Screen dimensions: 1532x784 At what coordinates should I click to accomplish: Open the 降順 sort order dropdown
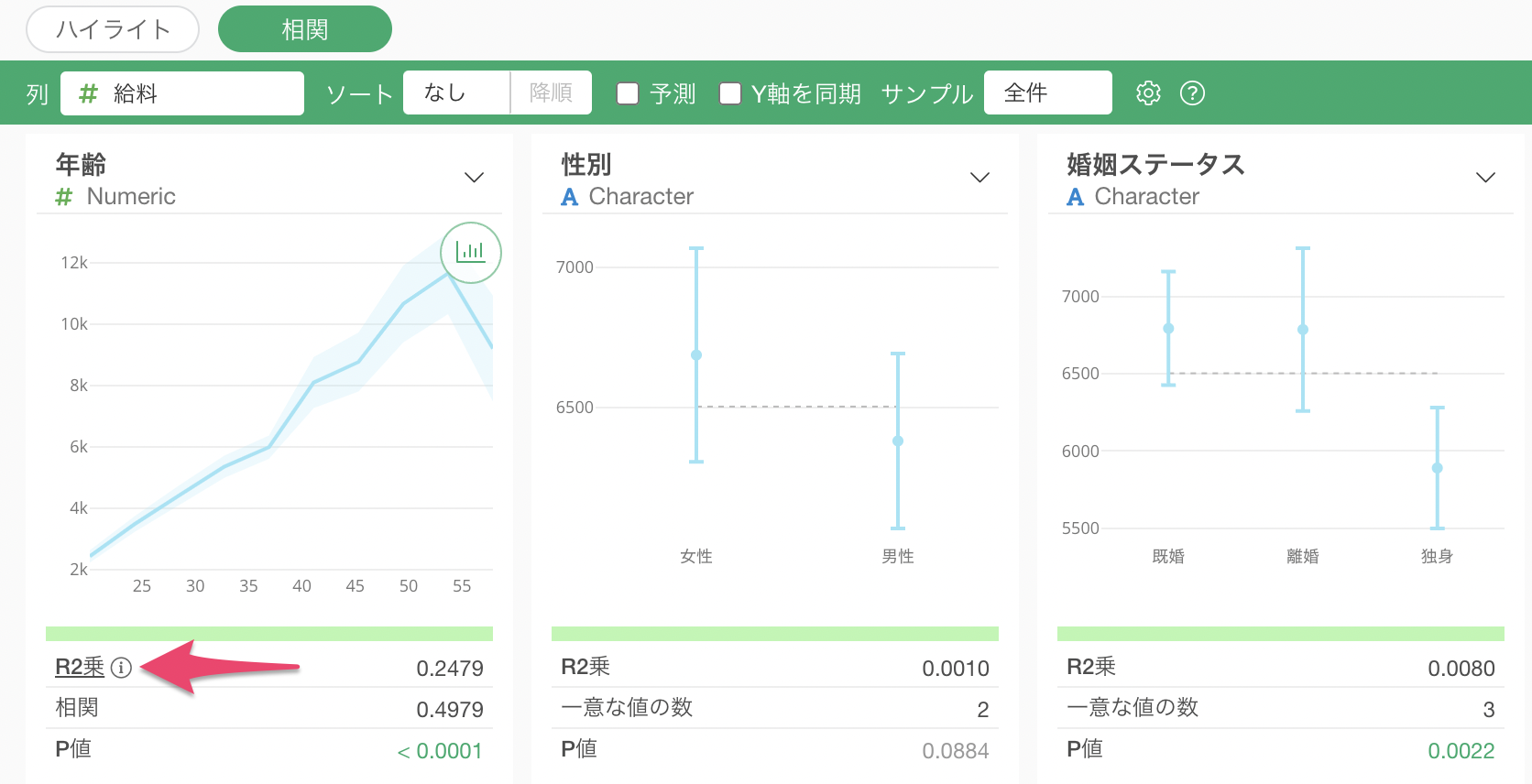click(x=551, y=93)
